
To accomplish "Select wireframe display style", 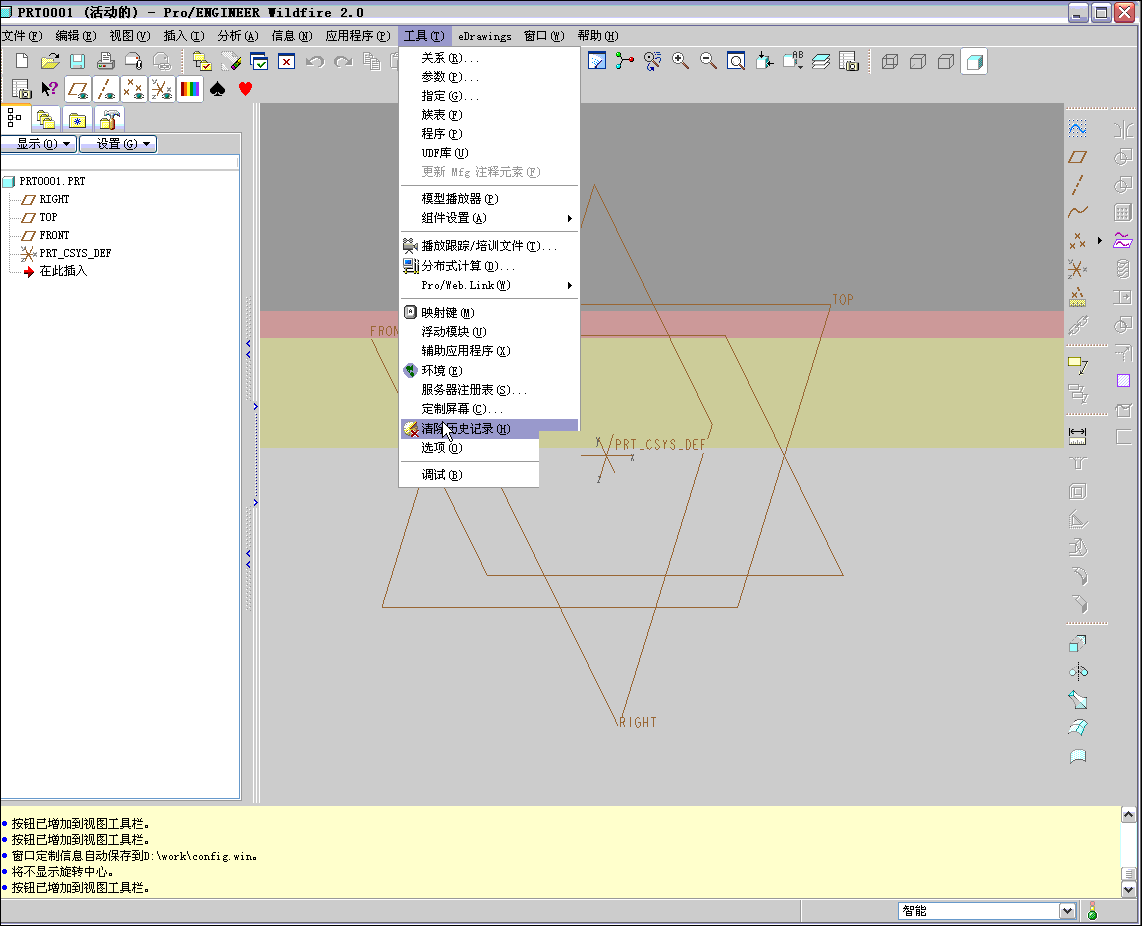I will 890,61.
